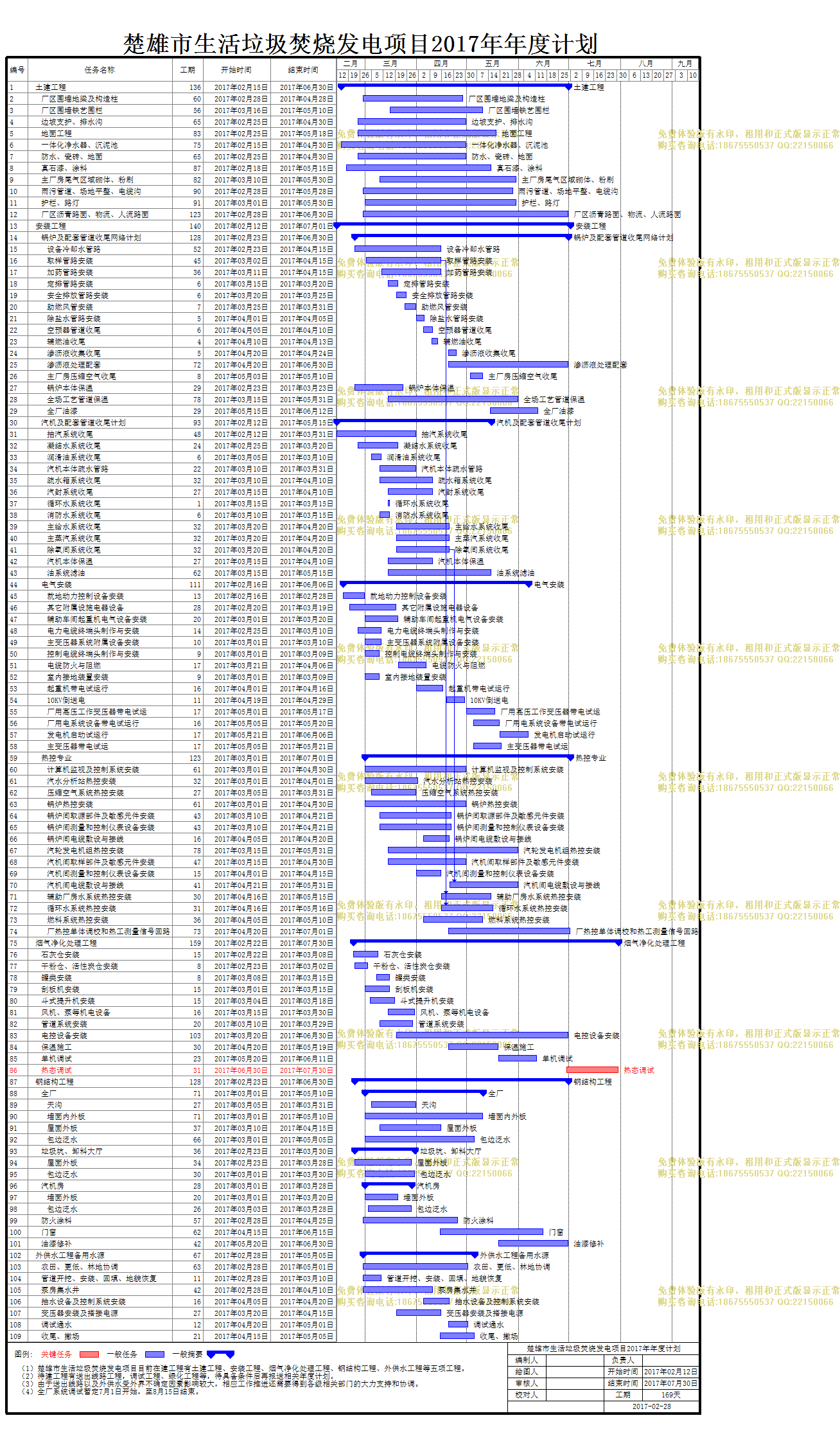Click the chart title 楚雄市生活垃圾焚烧发电项目2017年年度计划 at top

coord(360,44)
